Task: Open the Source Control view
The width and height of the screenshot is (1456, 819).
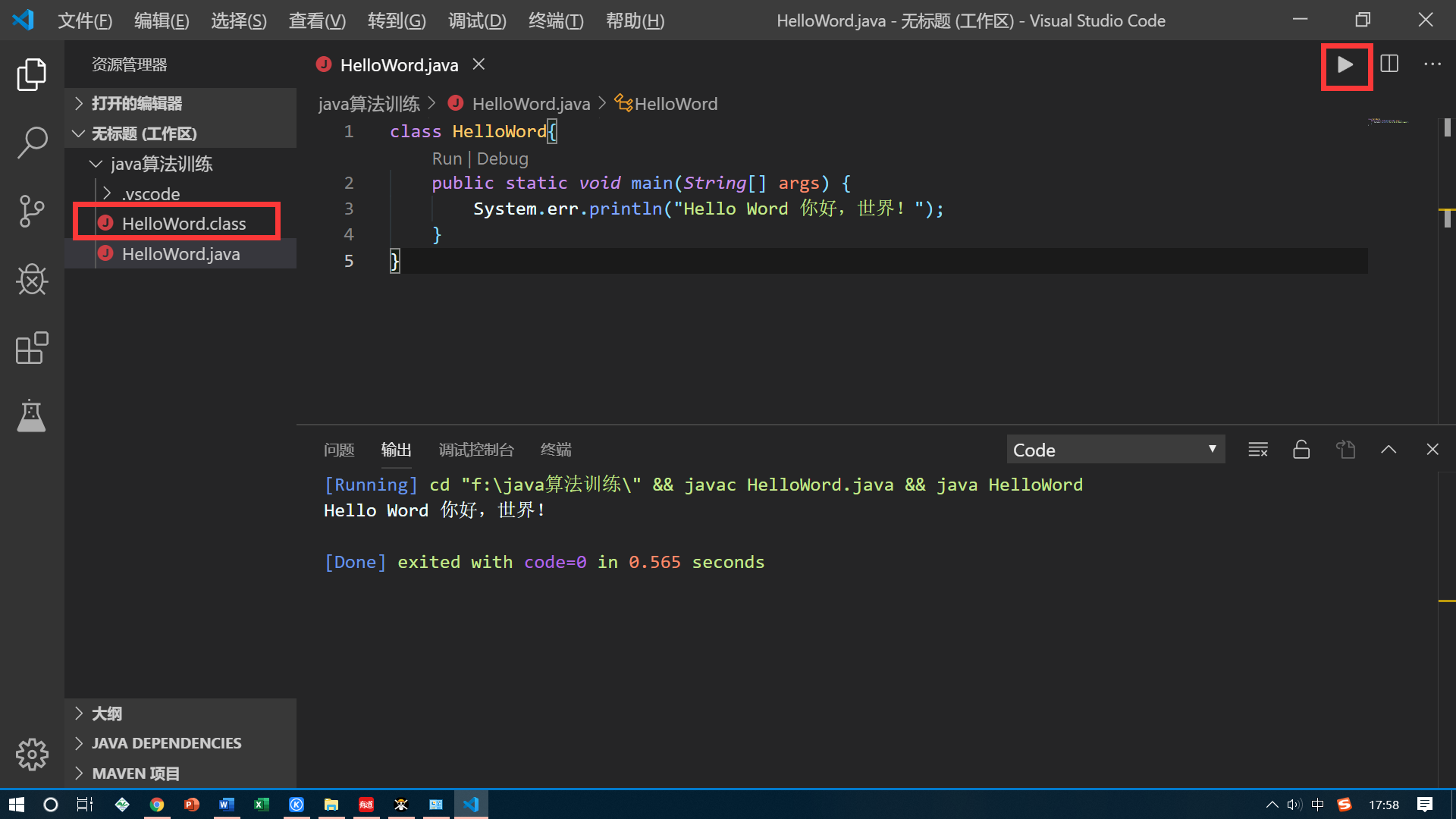Action: click(x=31, y=211)
